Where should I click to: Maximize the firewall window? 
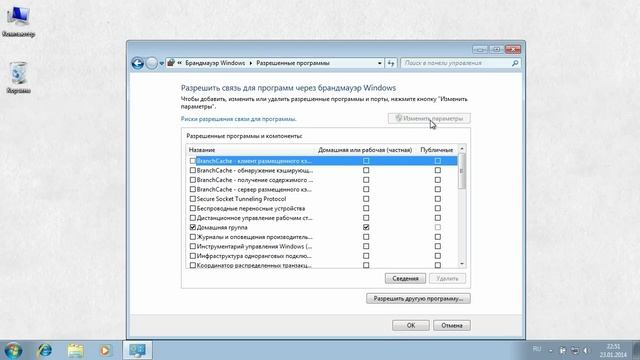point(496,49)
